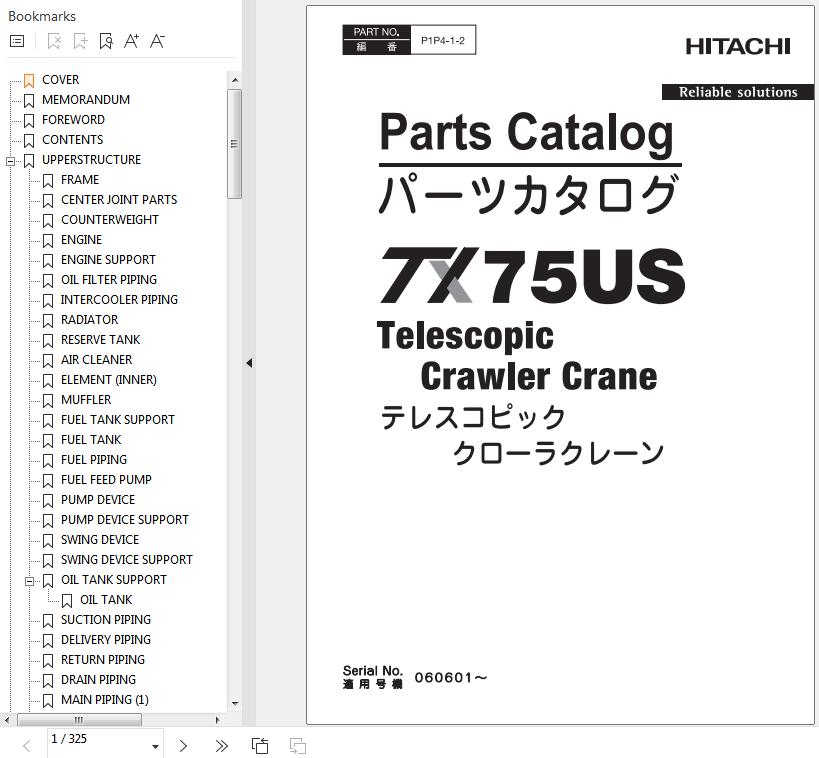Viewport: 819px width, 758px height.
Task: Select the RESERVE TANK bookmark
Action: [x=100, y=340]
